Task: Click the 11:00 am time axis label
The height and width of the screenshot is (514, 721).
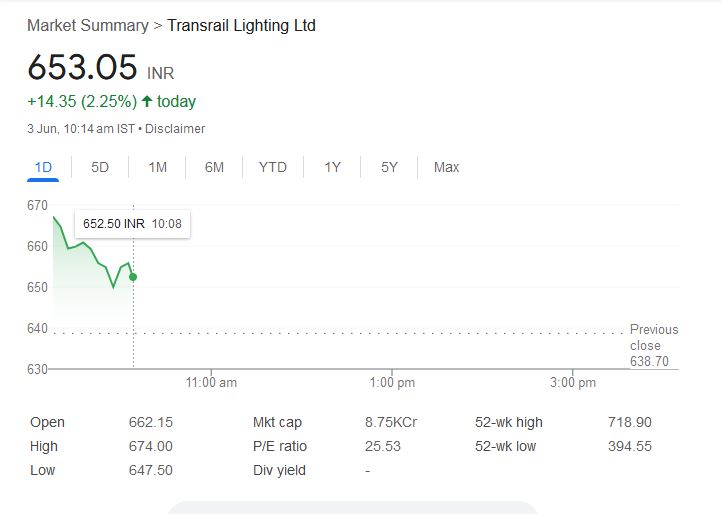Action: pos(212,383)
